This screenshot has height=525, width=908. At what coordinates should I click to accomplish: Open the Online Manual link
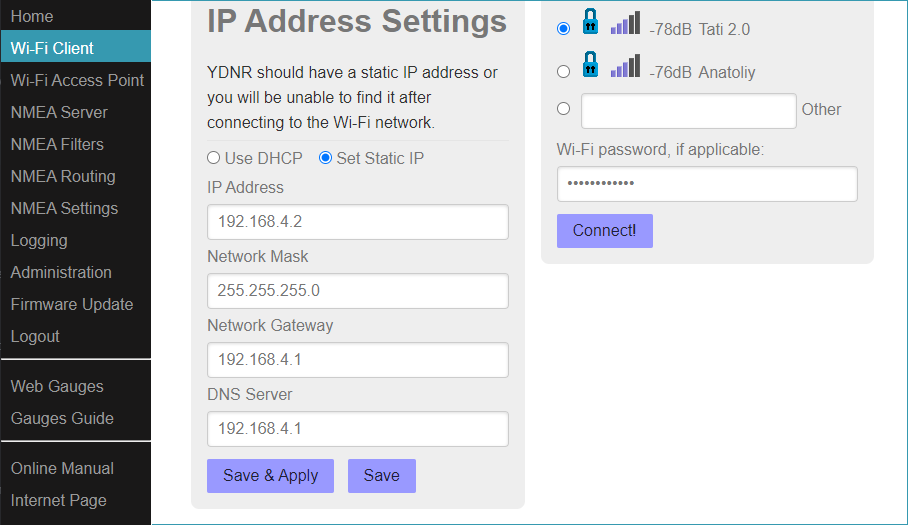coord(62,468)
